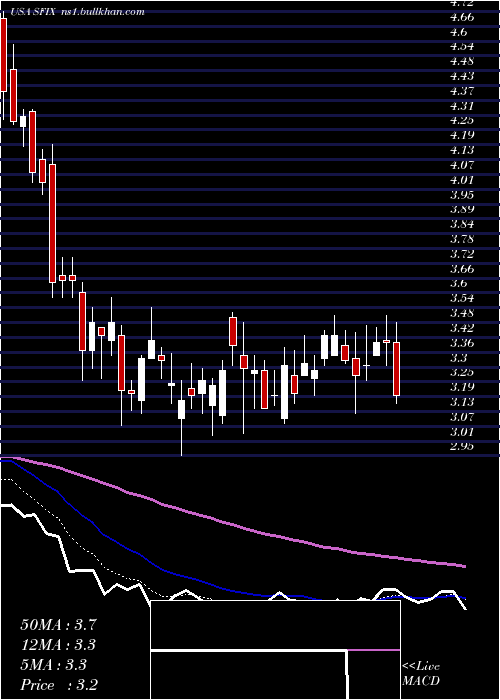
Task: Click the 5MA : 3.3 readout
Action: point(53,665)
